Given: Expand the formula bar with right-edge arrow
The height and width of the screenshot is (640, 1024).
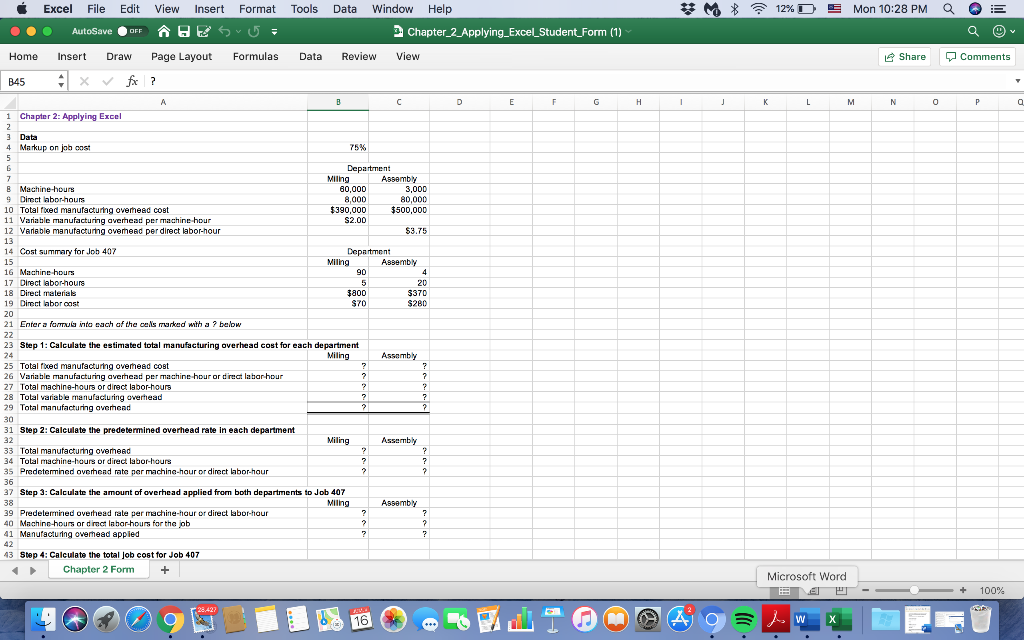Looking at the screenshot, I should click(x=1017, y=81).
